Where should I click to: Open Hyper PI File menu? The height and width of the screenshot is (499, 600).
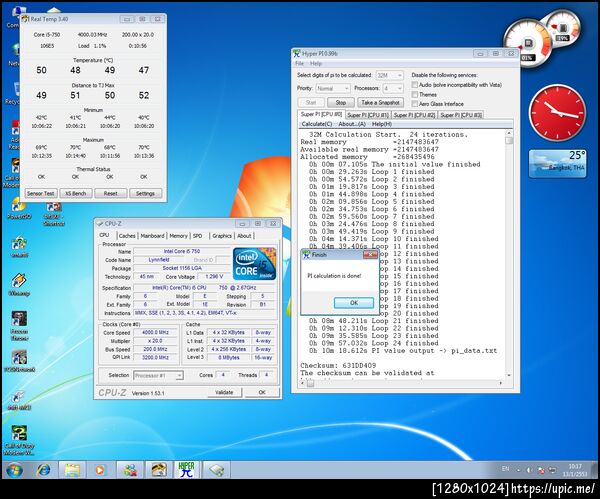pyautogui.click(x=300, y=64)
